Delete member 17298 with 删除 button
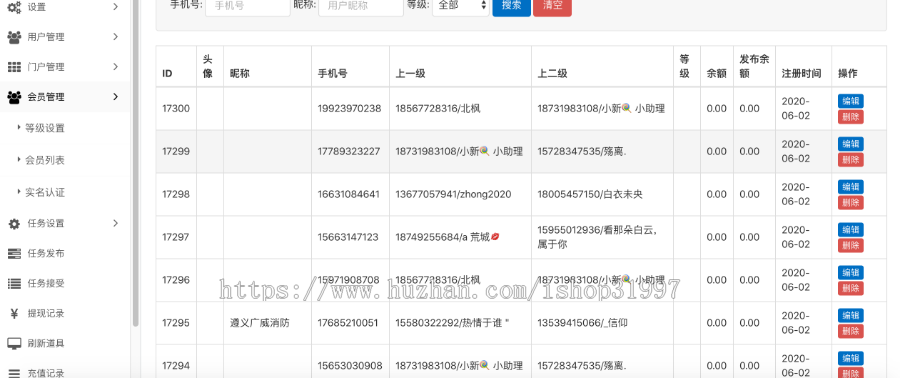Viewport: 900px width, 378px height. (x=851, y=202)
